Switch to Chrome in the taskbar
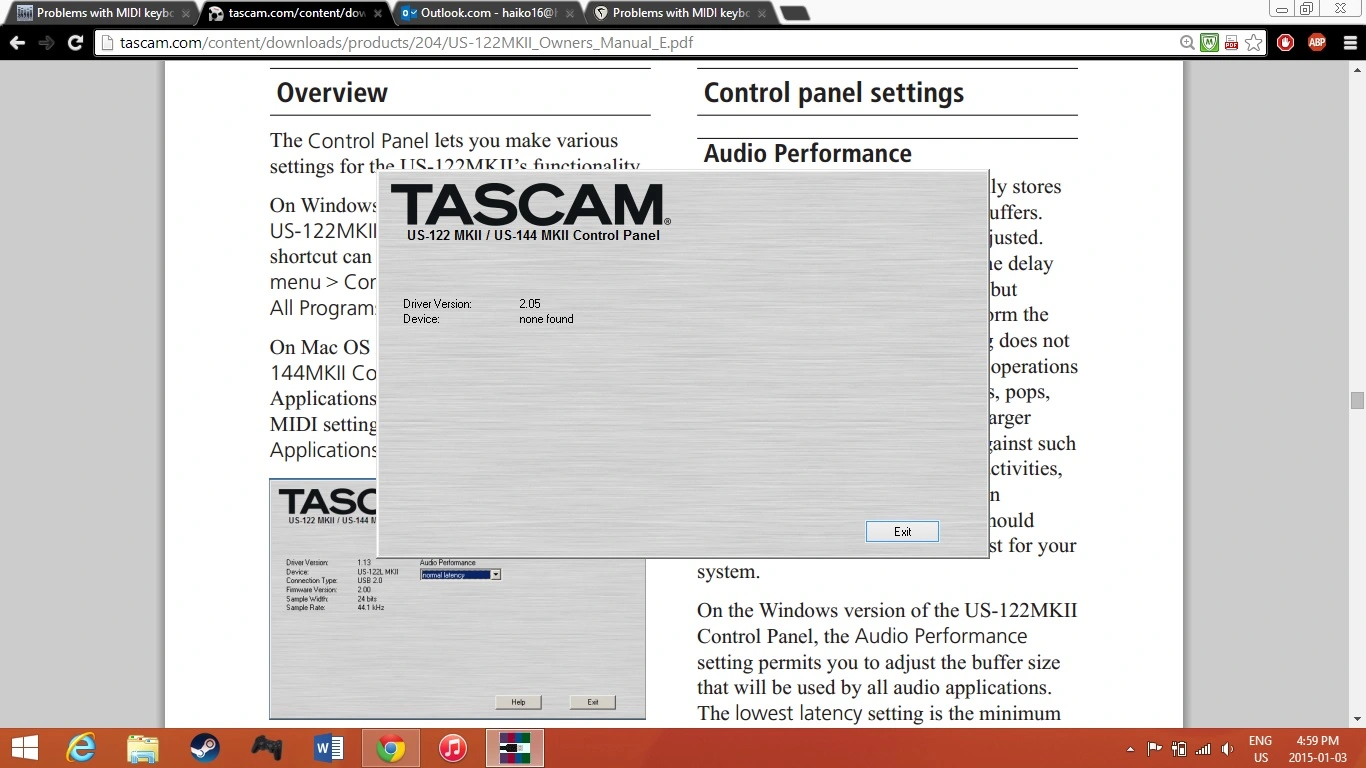The image size is (1366, 768). point(391,748)
